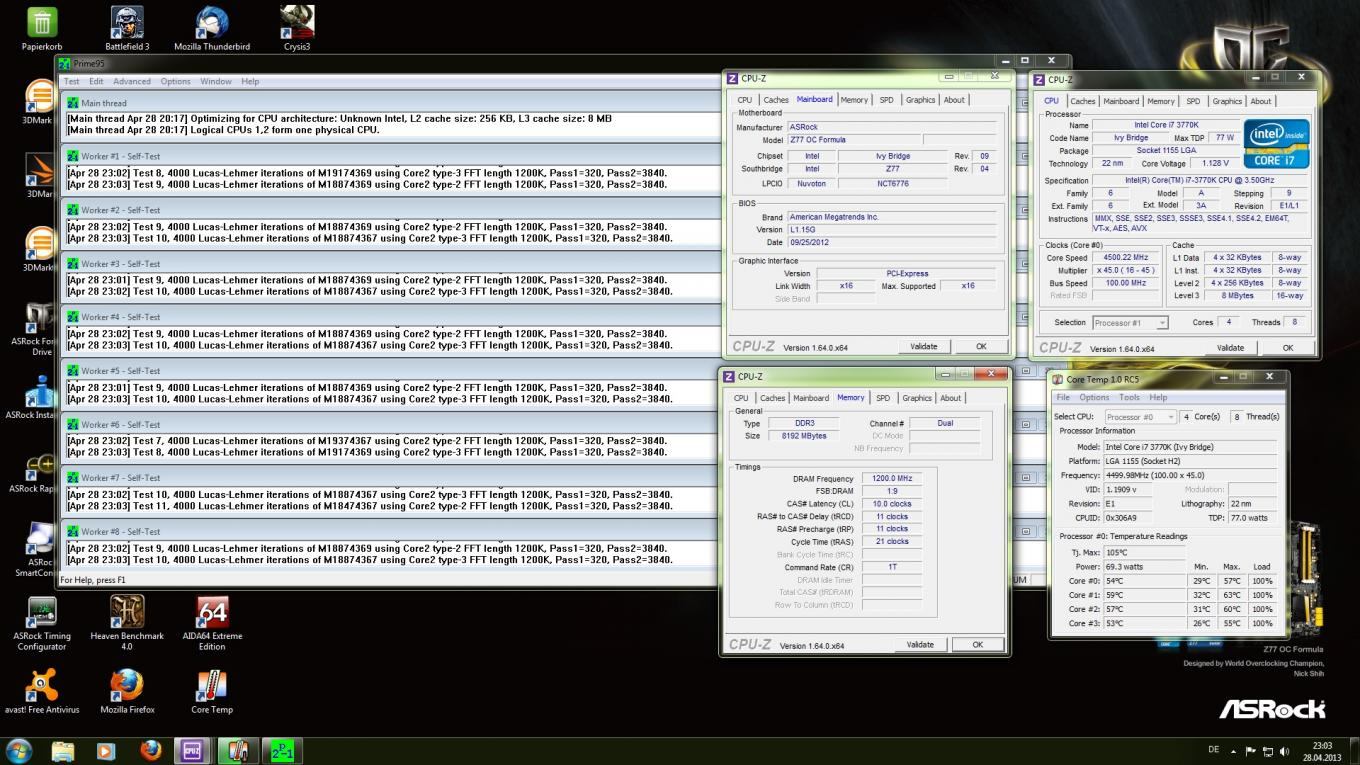
Task: Select the Mainboard tab in the CPU-Z Memory window
Action: coord(811,398)
